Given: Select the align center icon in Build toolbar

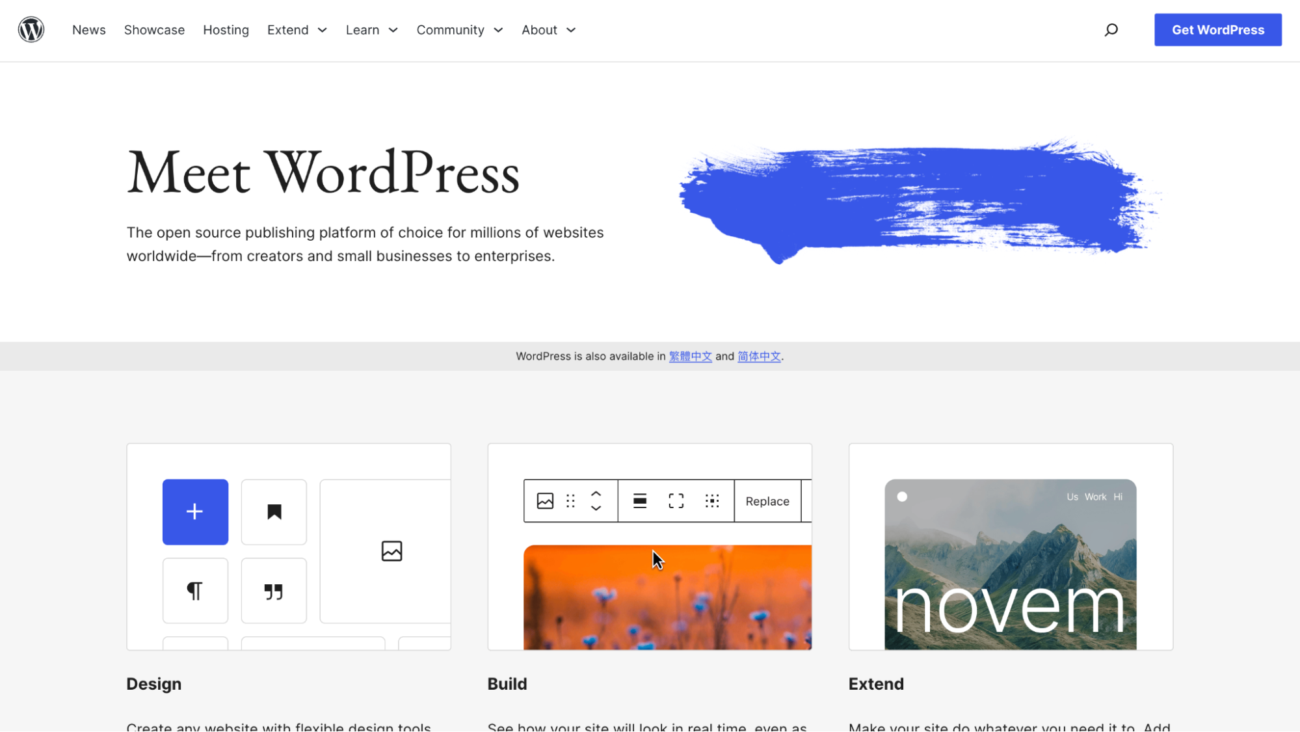Looking at the screenshot, I should [x=639, y=500].
